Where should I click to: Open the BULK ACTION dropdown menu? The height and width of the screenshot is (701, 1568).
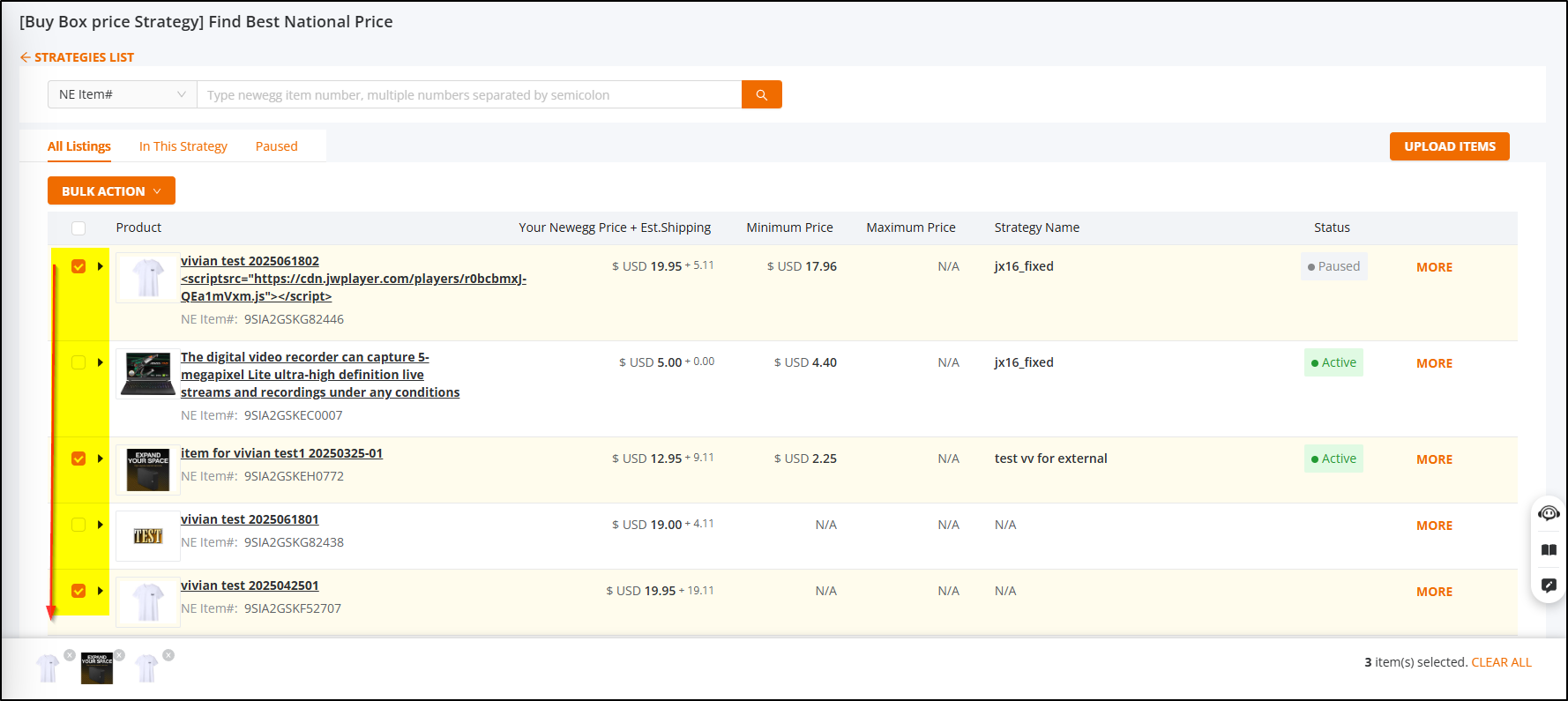point(111,190)
